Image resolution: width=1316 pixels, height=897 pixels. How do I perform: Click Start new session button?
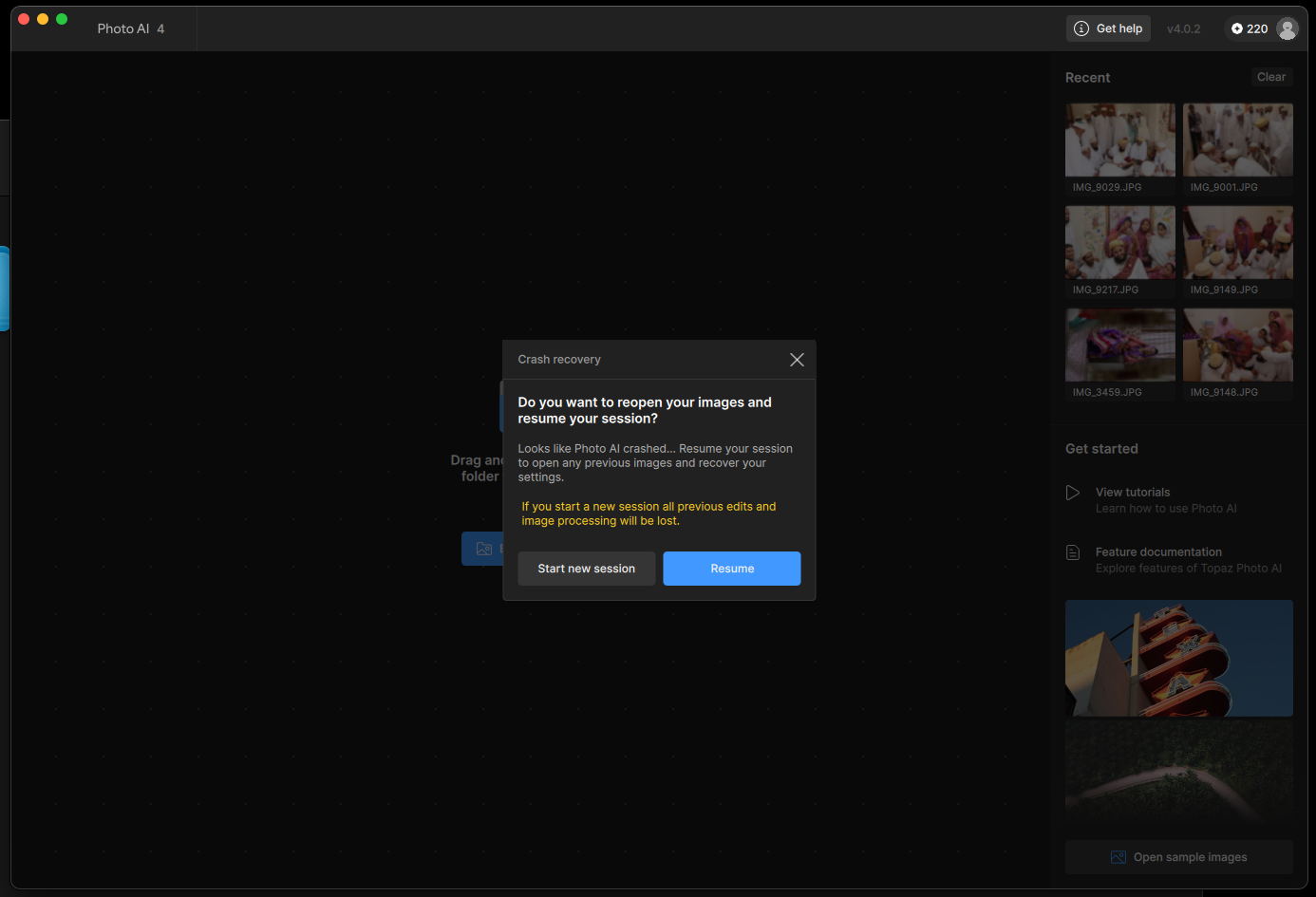[586, 569]
